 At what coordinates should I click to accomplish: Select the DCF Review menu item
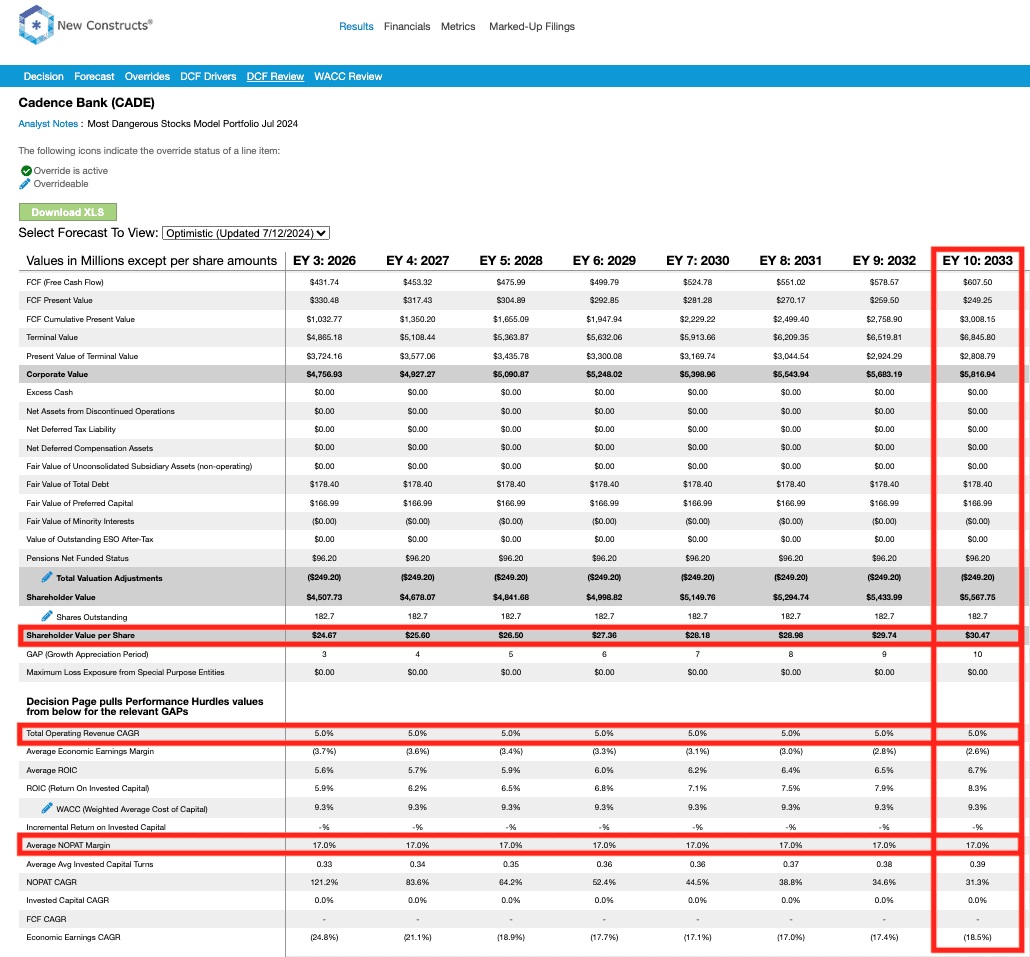pyautogui.click(x=275, y=76)
